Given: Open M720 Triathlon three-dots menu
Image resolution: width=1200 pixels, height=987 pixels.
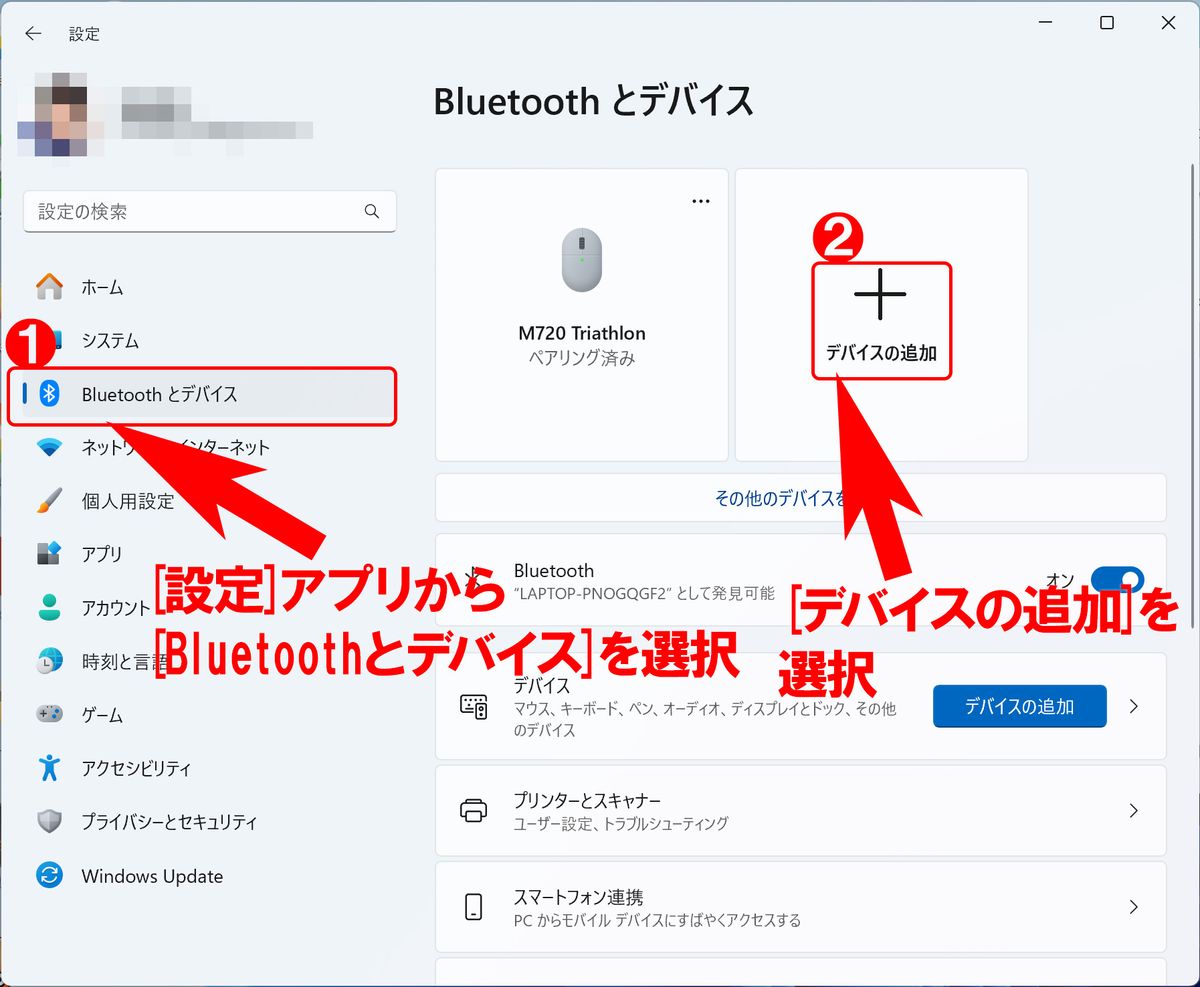Looking at the screenshot, I should tap(701, 201).
